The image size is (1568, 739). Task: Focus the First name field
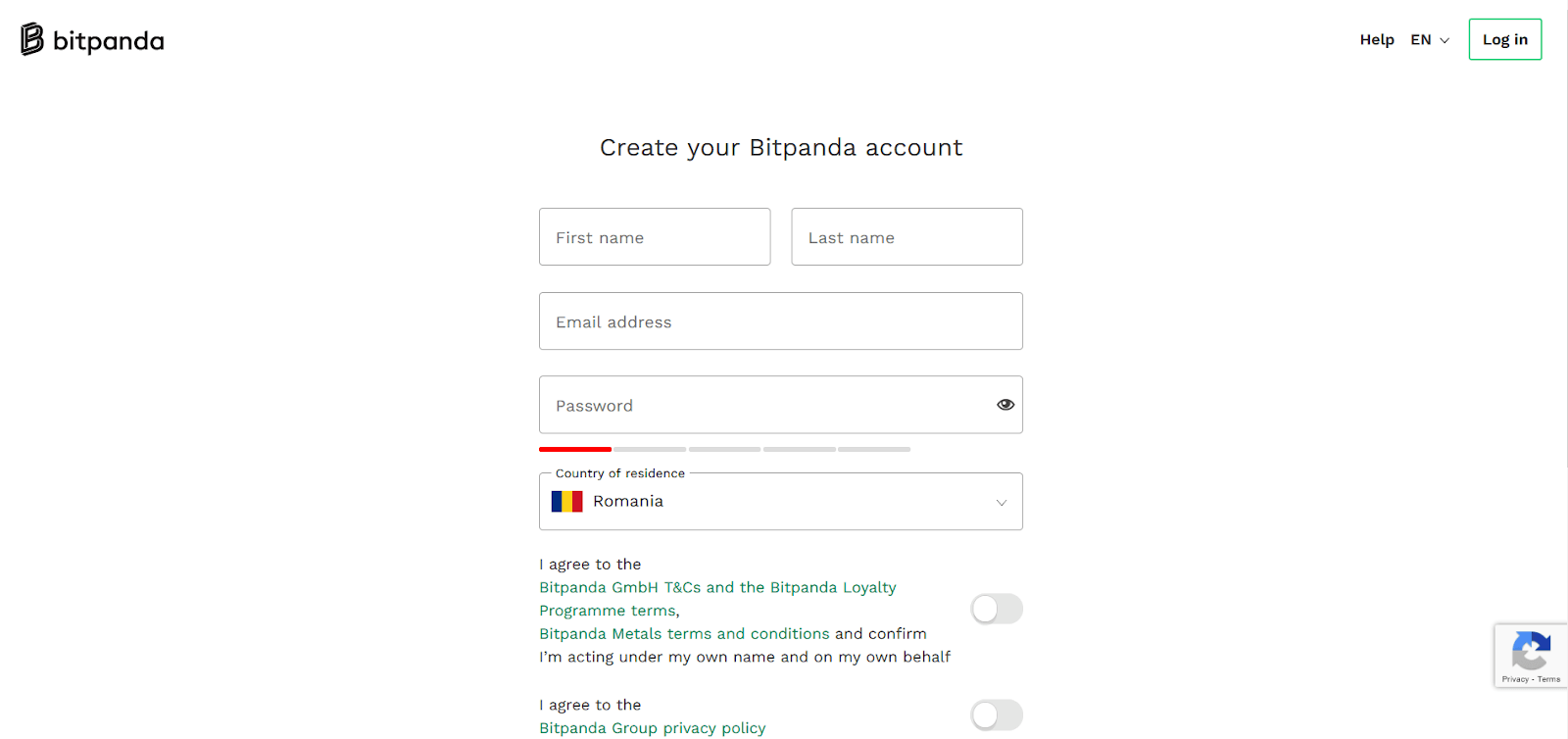click(x=655, y=236)
